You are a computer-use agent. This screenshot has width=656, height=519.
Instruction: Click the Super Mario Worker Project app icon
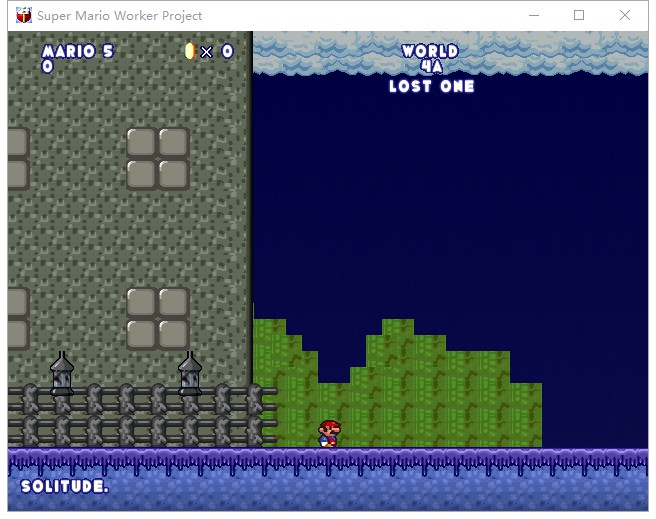coord(24,15)
